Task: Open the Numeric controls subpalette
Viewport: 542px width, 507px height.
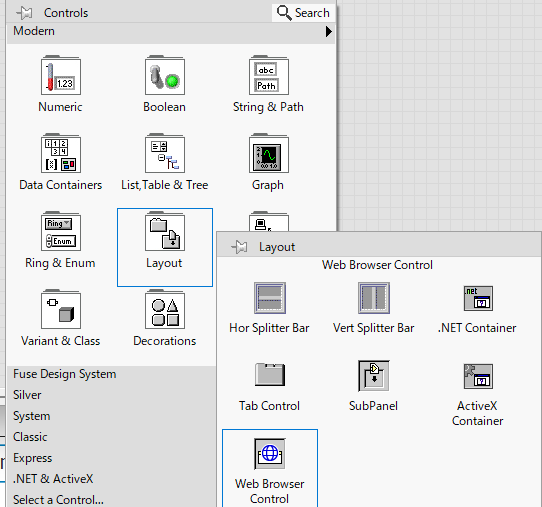Action: point(61,75)
